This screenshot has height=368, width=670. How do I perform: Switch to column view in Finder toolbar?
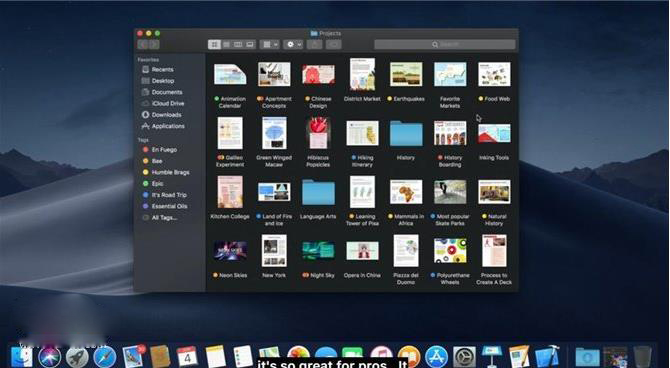pos(238,44)
